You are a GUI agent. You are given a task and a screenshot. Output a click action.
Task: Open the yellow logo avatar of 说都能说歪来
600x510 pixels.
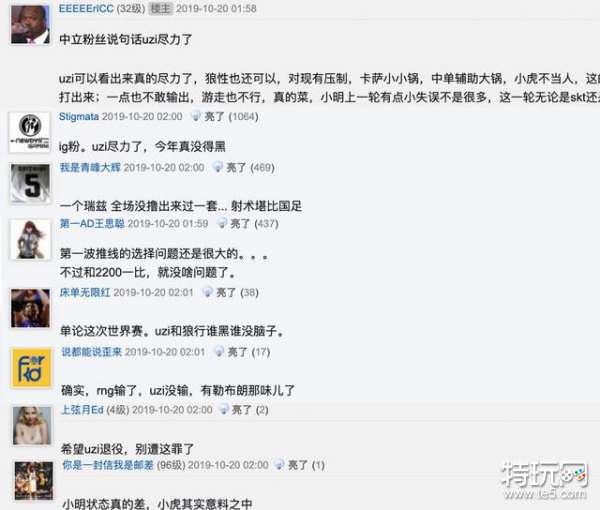(31, 368)
